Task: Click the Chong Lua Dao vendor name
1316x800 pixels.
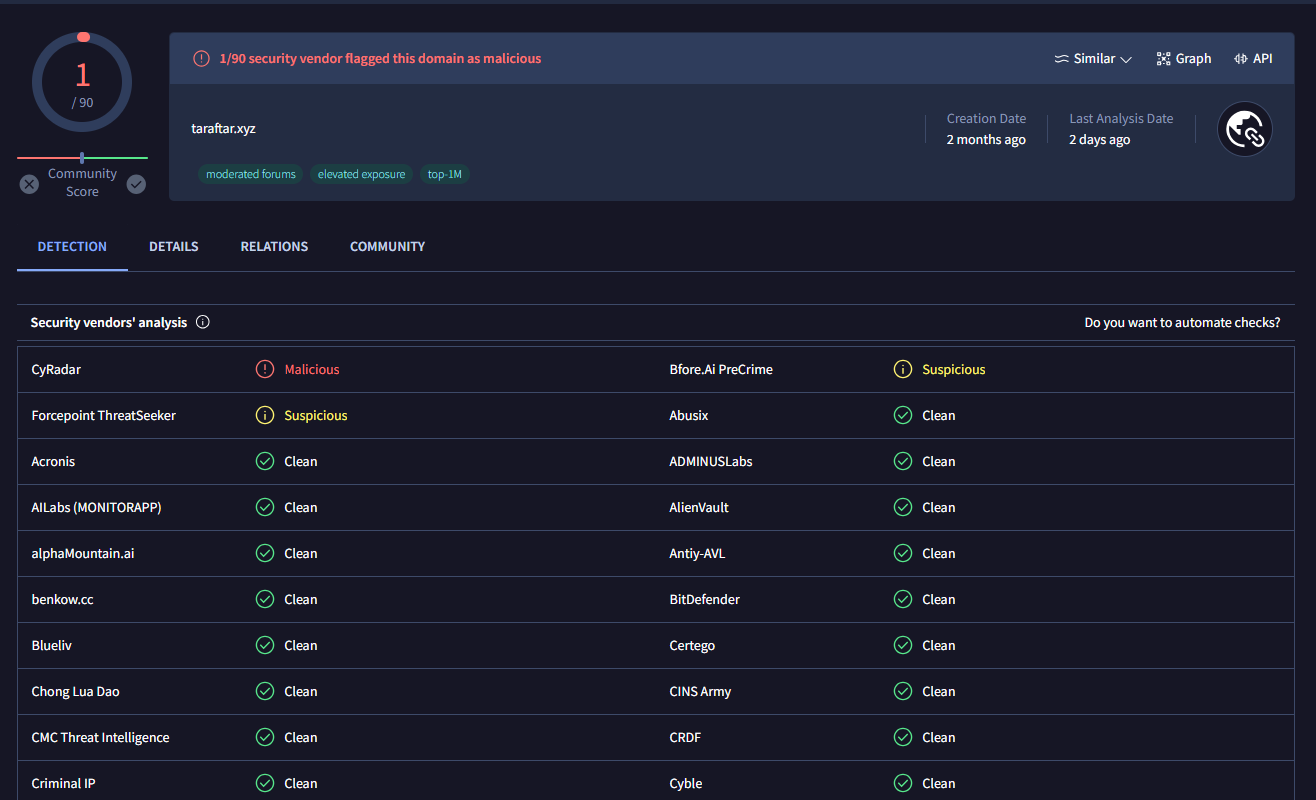Action: pyautogui.click(x=76, y=691)
